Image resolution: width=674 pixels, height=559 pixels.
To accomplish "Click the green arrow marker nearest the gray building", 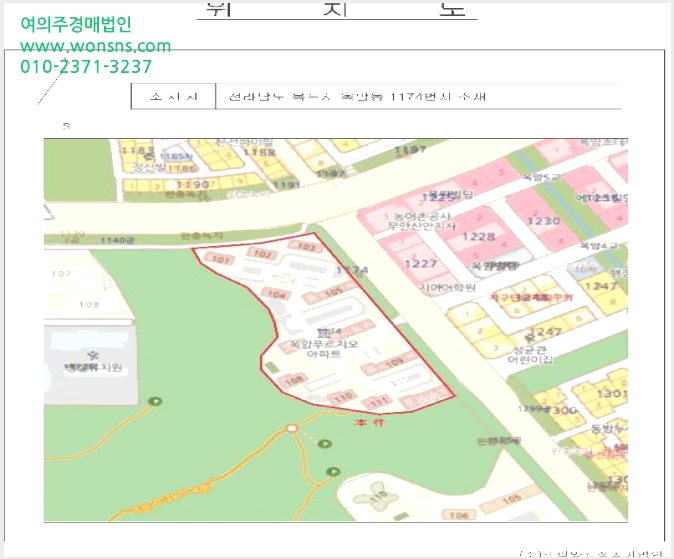I will [155, 401].
